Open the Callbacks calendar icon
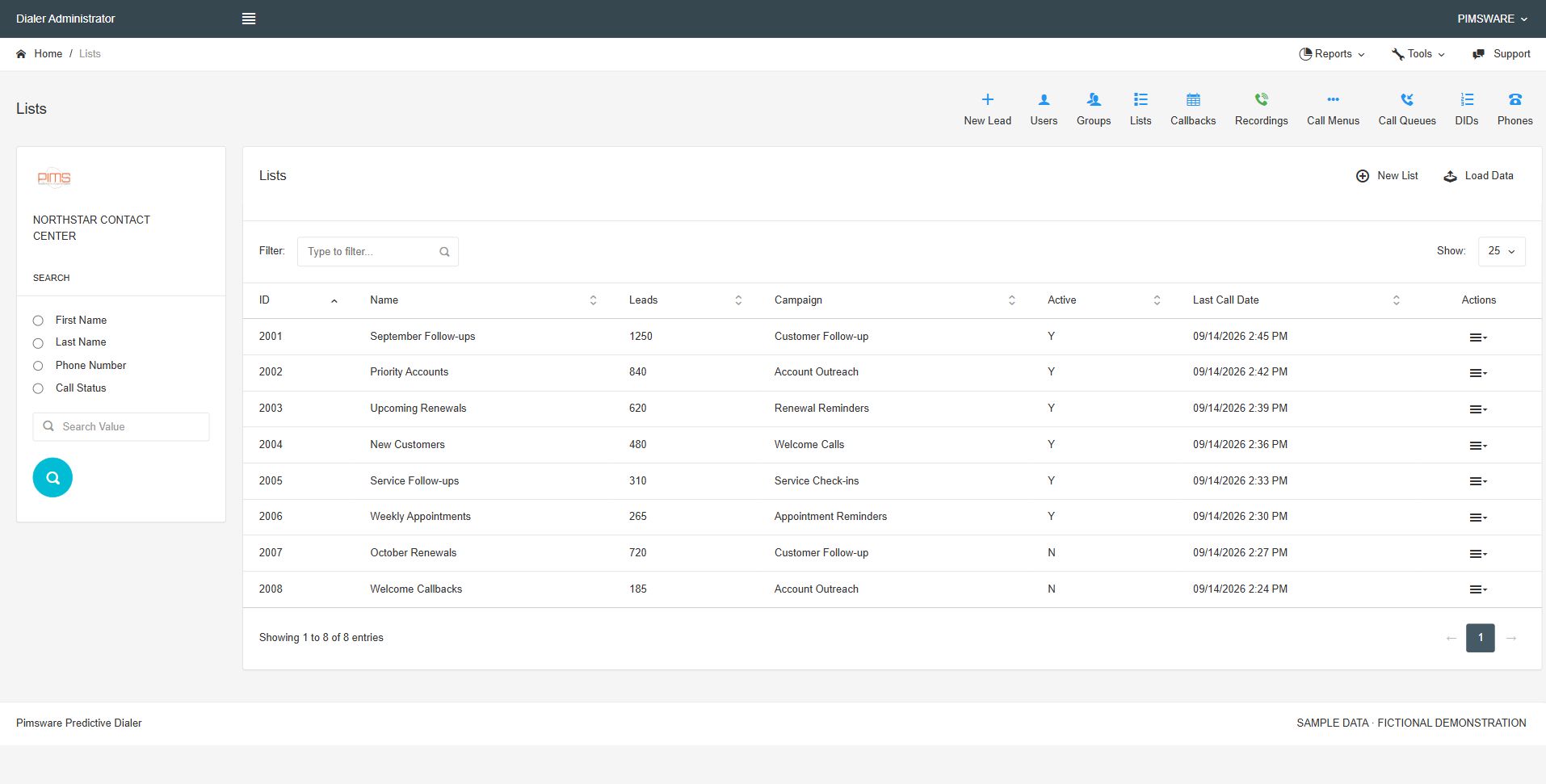This screenshot has height=784, width=1546. [1193, 99]
